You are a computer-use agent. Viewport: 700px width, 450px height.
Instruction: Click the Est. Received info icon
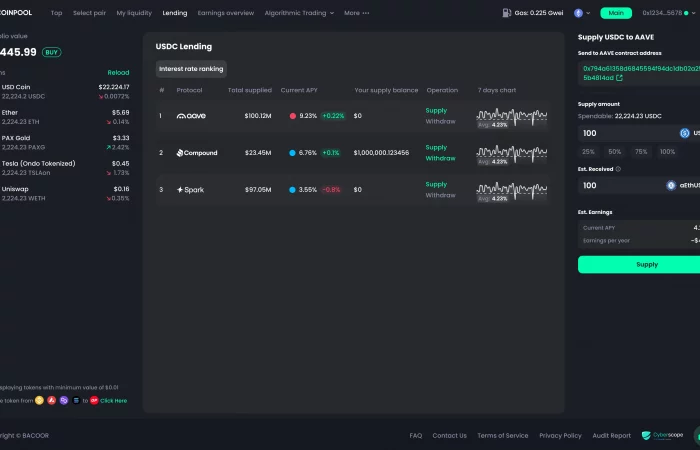(618, 169)
